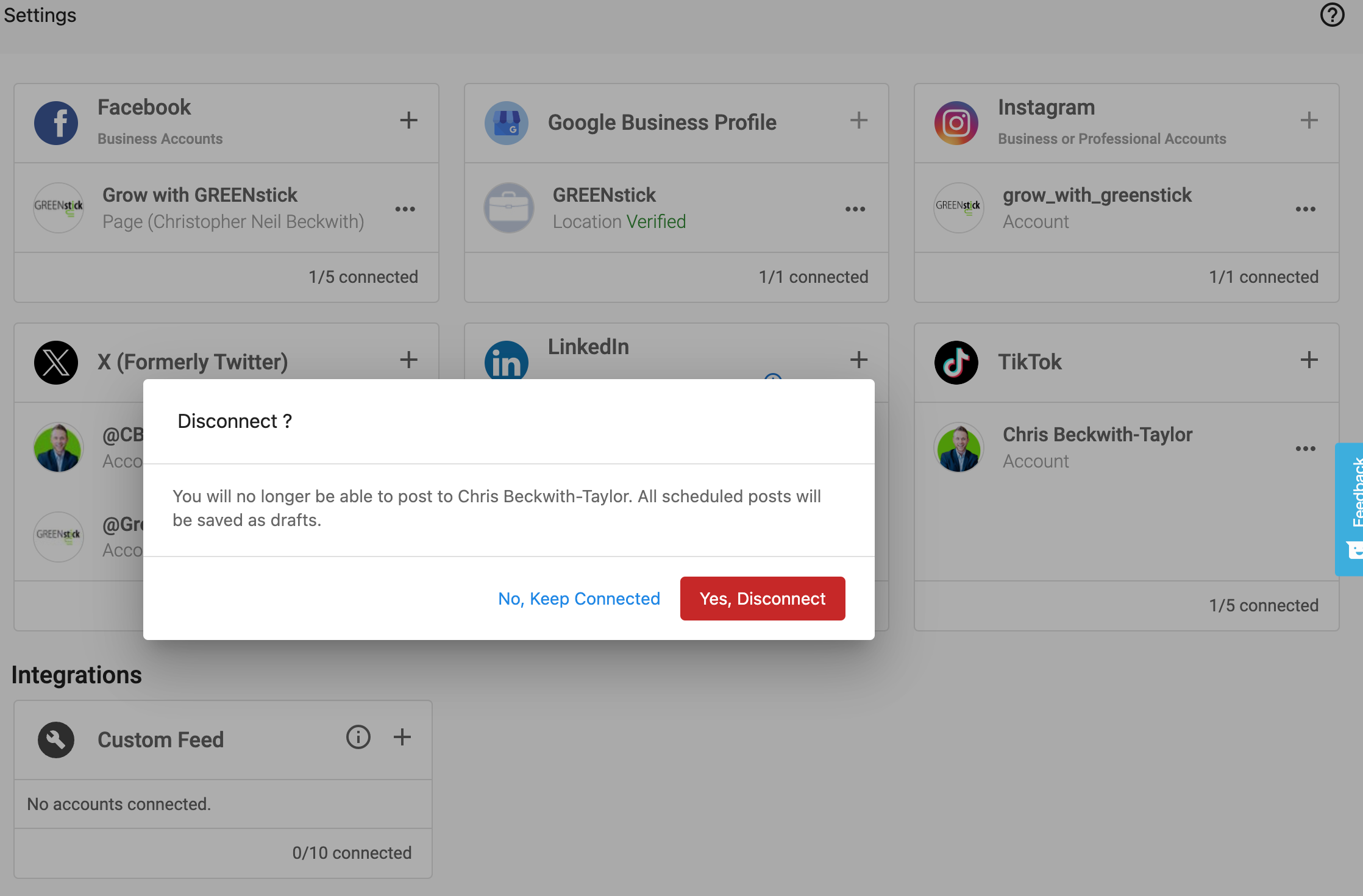Click the TikTok logo icon
This screenshot has width=1363, height=896.
956,362
